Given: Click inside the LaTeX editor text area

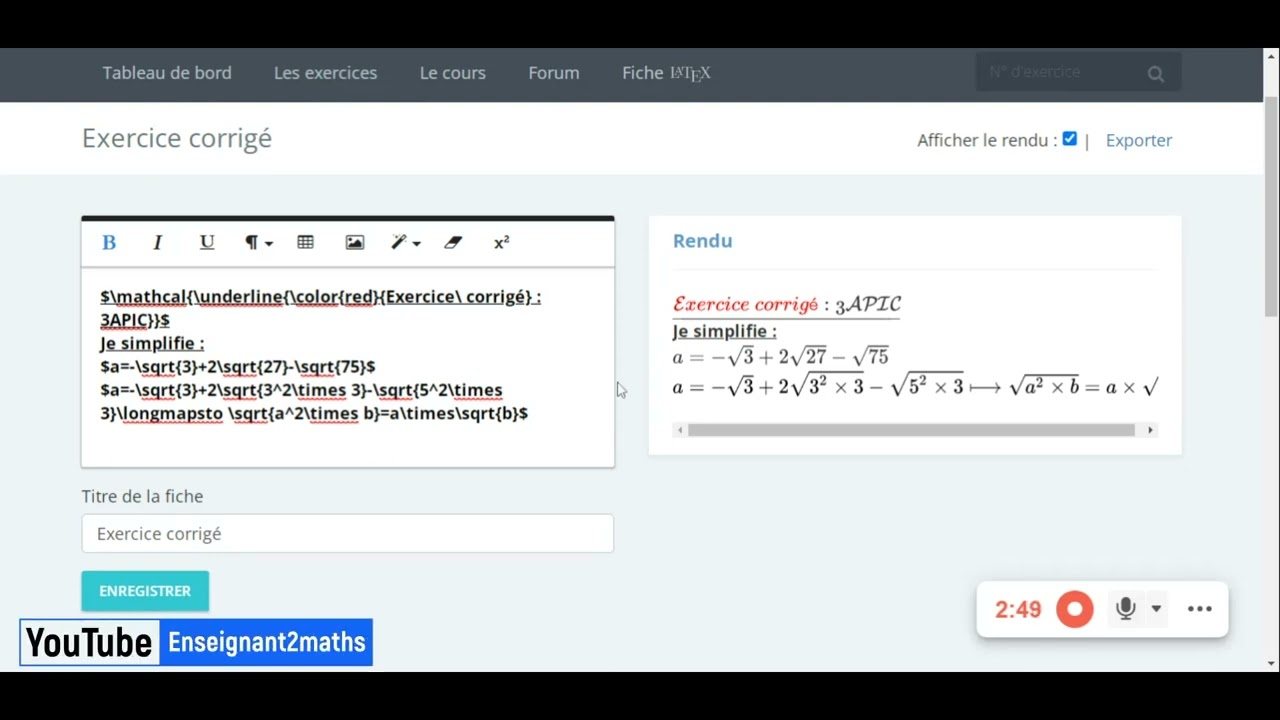Looking at the screenshot, I should coord(348,366).
